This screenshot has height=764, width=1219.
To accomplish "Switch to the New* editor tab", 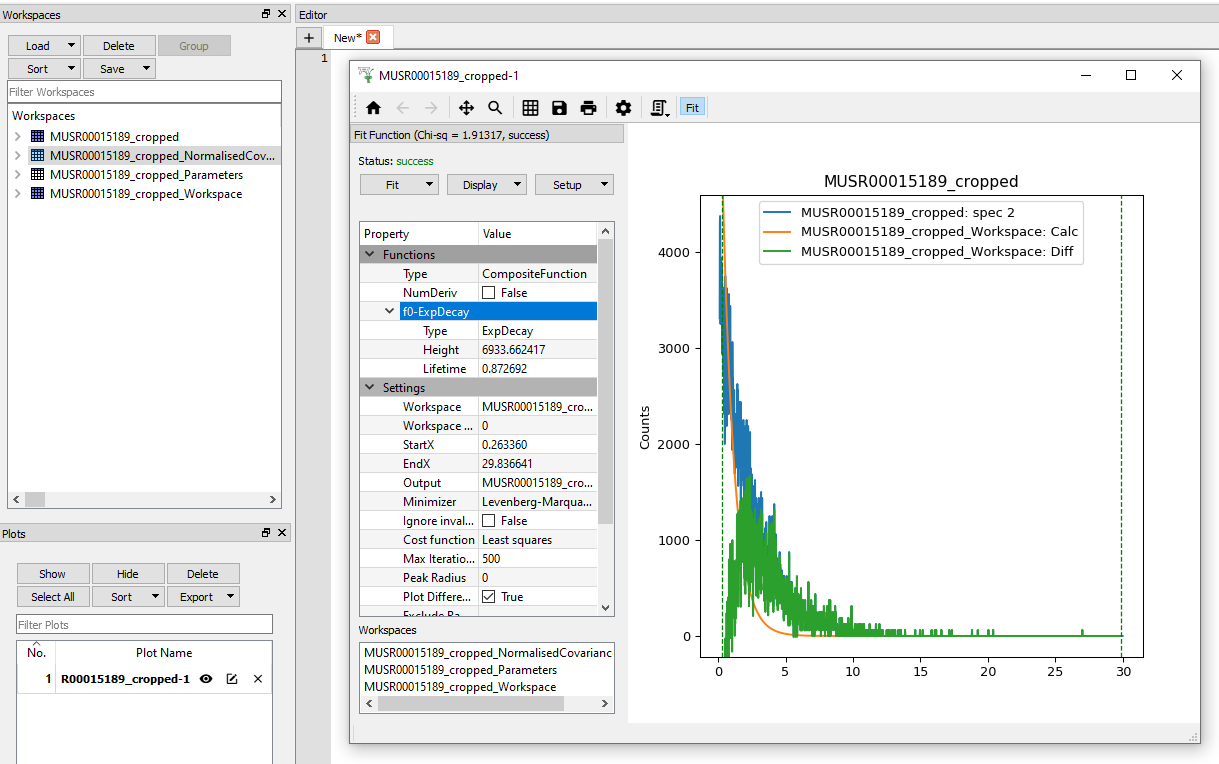I will coord(347,38).
